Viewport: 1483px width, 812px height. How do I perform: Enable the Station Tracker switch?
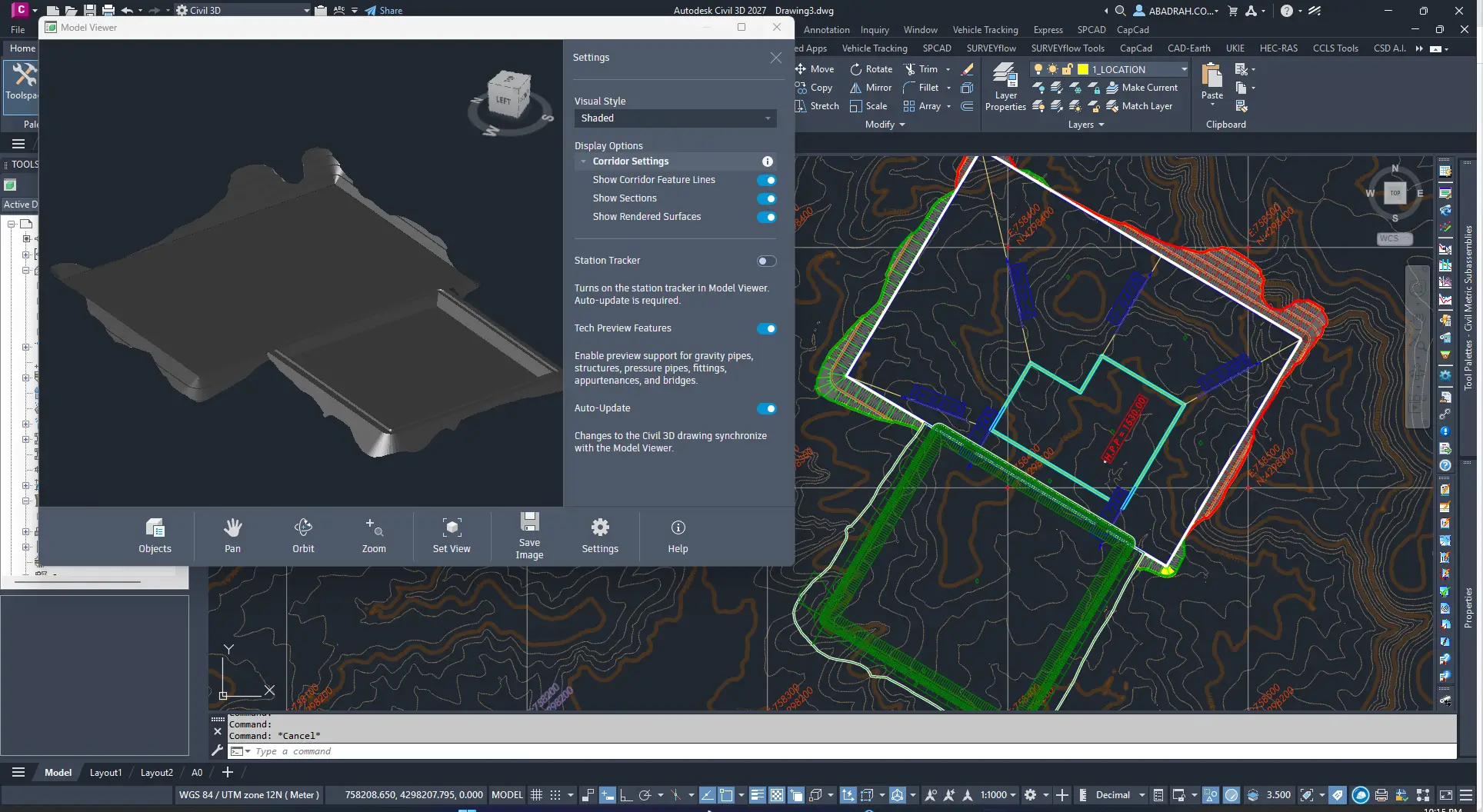[767, 261]
